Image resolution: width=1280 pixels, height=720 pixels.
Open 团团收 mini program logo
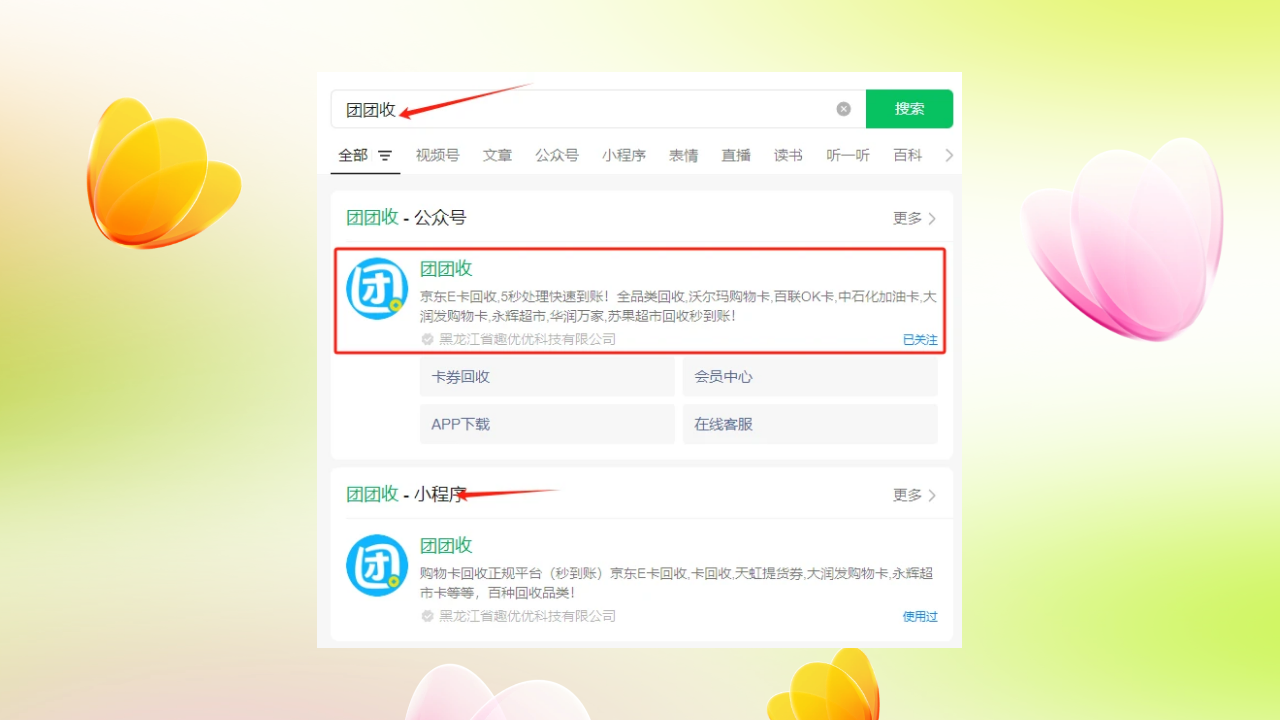click(x=377, y=565)
